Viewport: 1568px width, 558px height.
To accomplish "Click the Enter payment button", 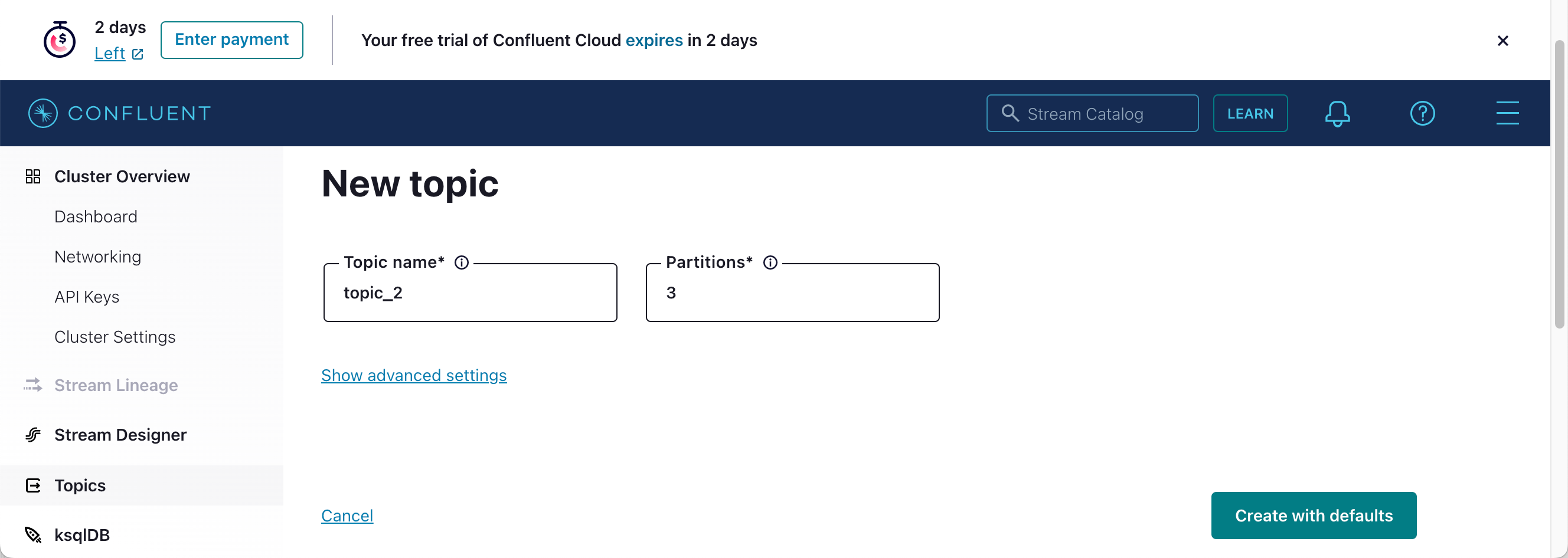I will (232, 40).
